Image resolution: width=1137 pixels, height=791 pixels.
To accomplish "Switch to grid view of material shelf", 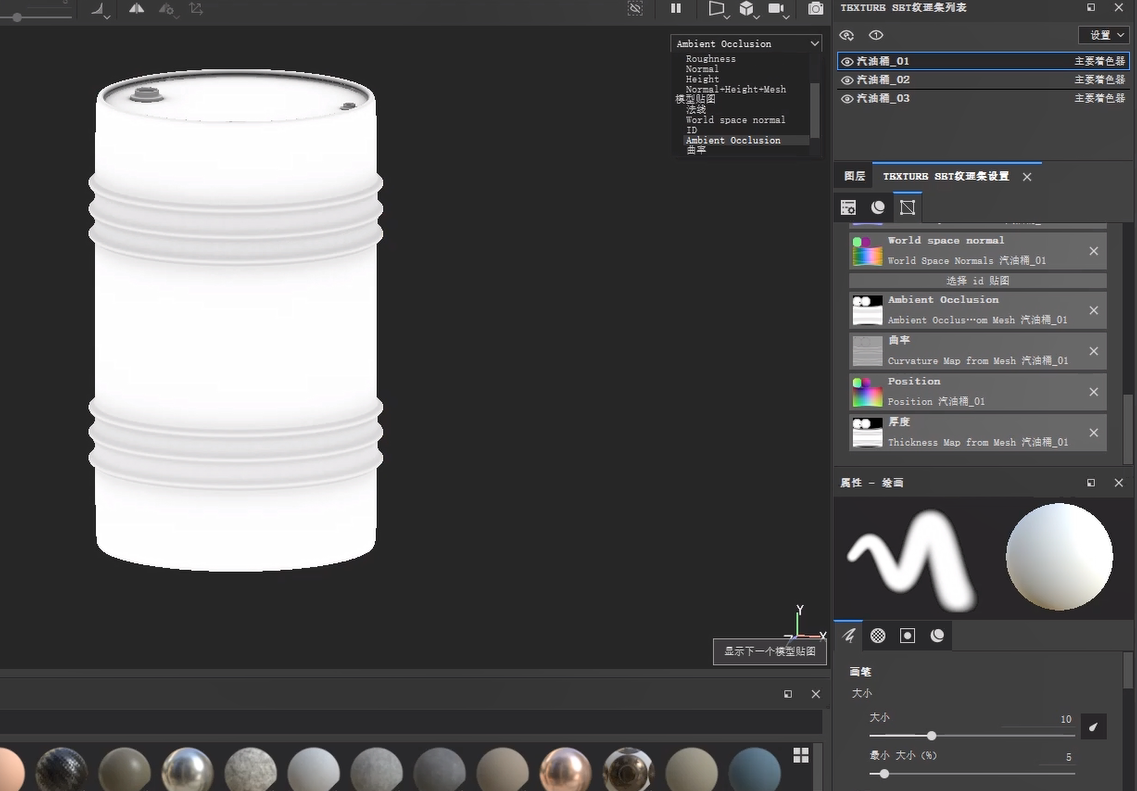I will click(x=800, y=755).
